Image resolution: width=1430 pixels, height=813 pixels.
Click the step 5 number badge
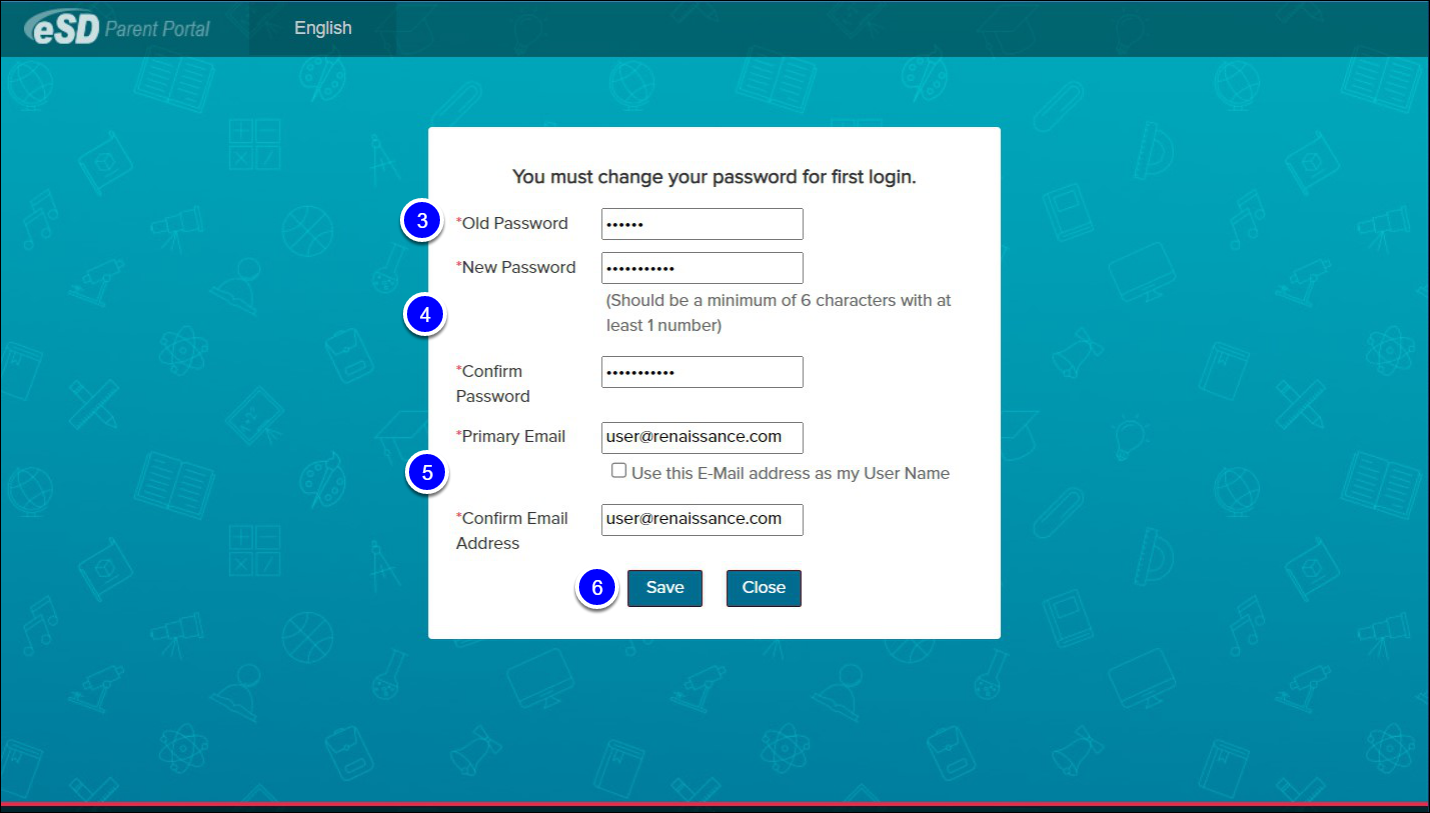[427, 473]
